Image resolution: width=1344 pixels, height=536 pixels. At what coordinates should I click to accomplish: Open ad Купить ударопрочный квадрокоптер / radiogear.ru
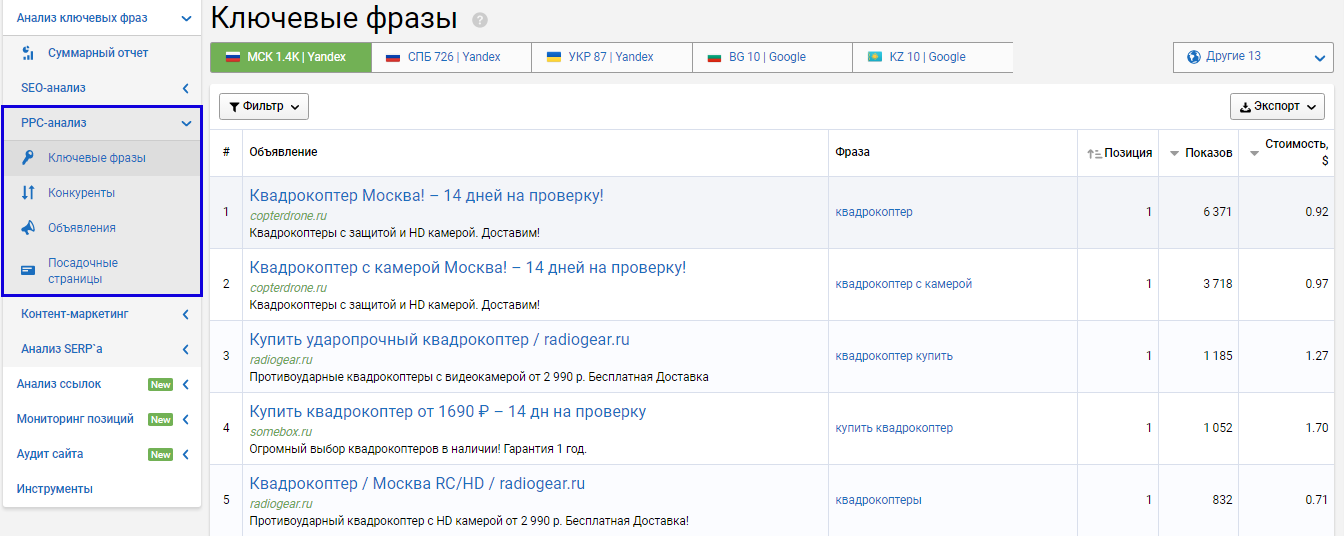439,340
